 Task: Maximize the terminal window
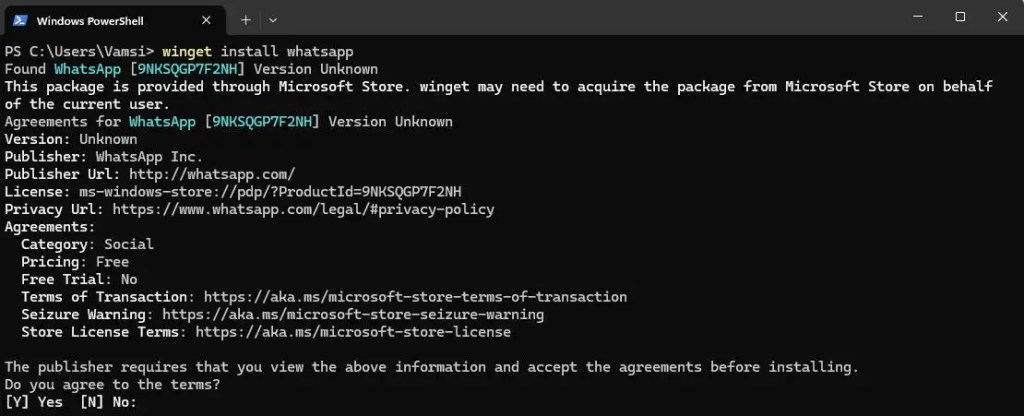(960, 18)
